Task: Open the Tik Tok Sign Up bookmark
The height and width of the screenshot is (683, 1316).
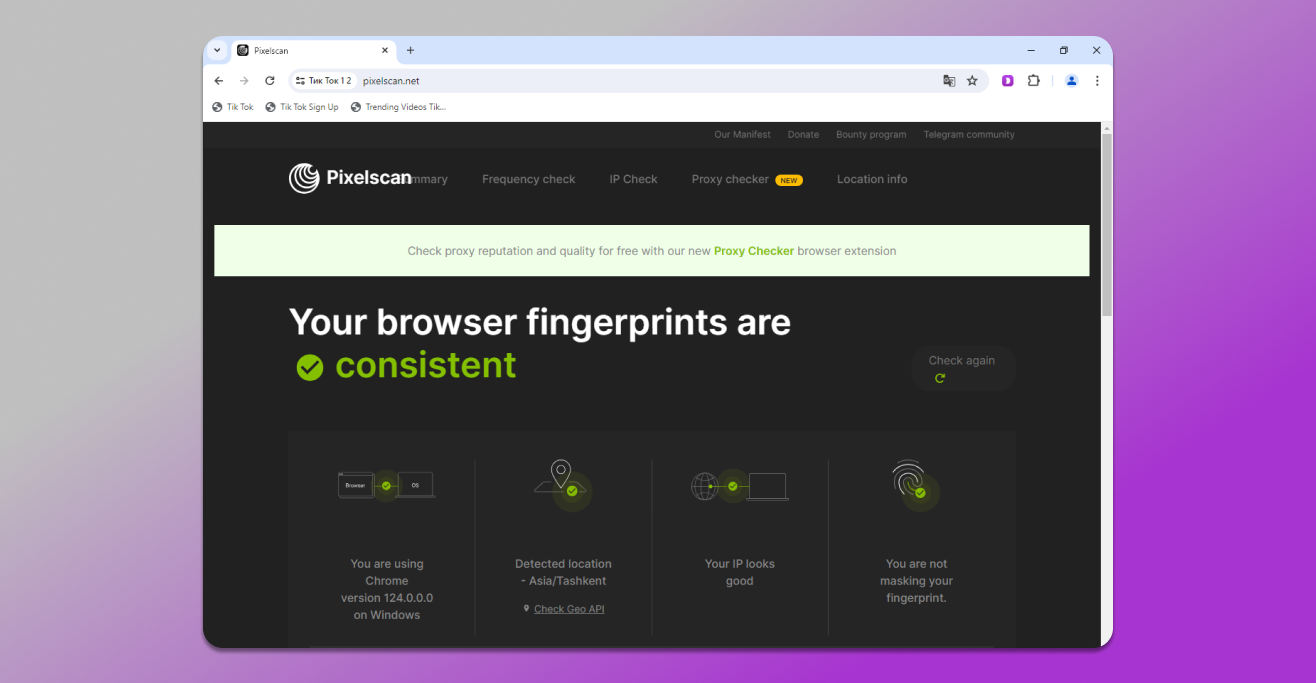Action: pos(308,107)
